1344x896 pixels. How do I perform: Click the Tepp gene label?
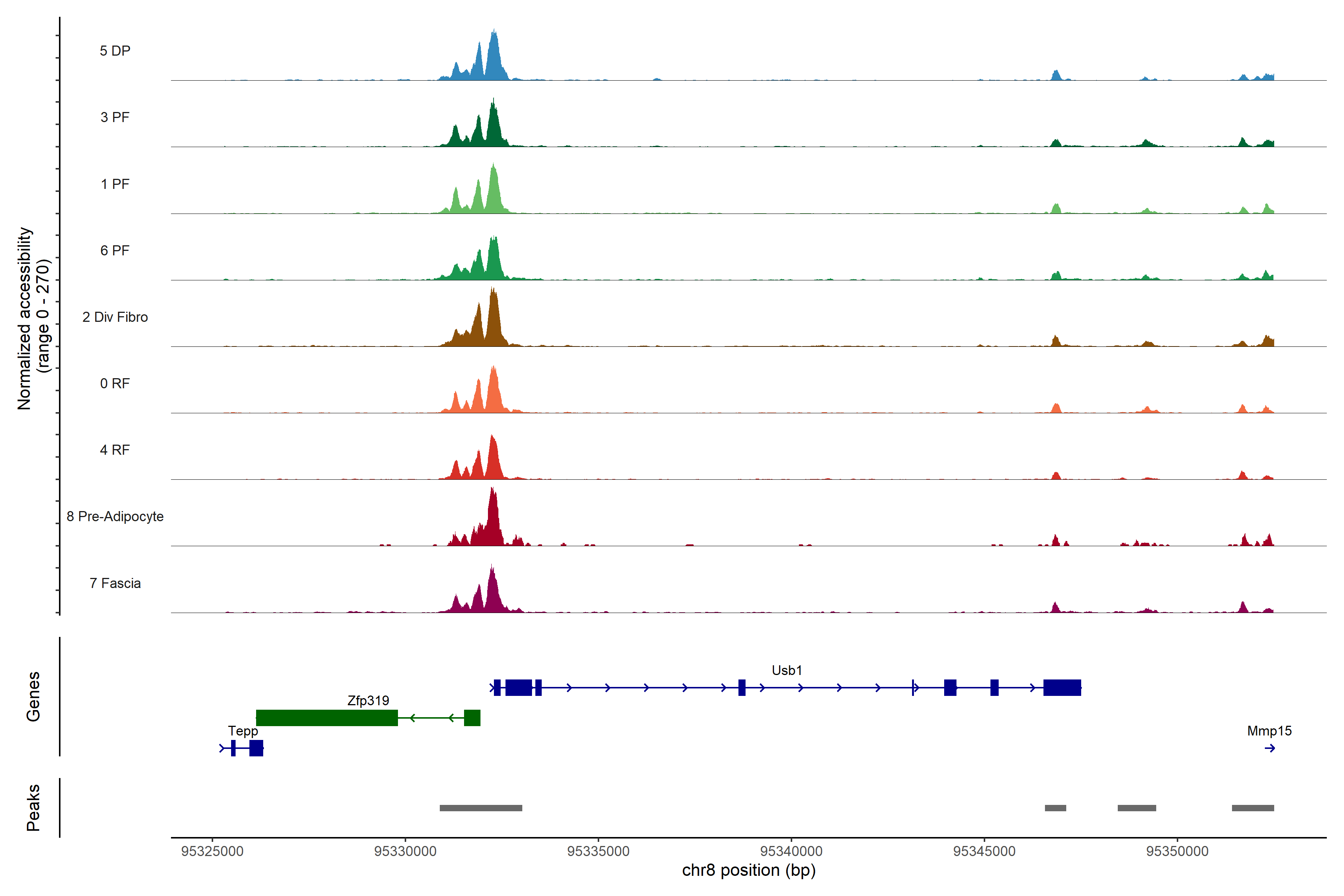point(243,731)
